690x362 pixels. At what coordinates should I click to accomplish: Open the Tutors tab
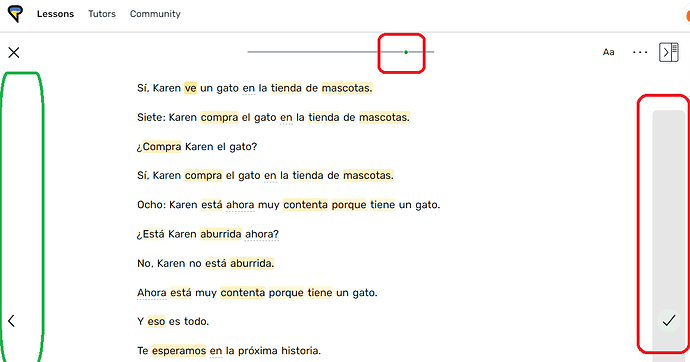[102, 14]
